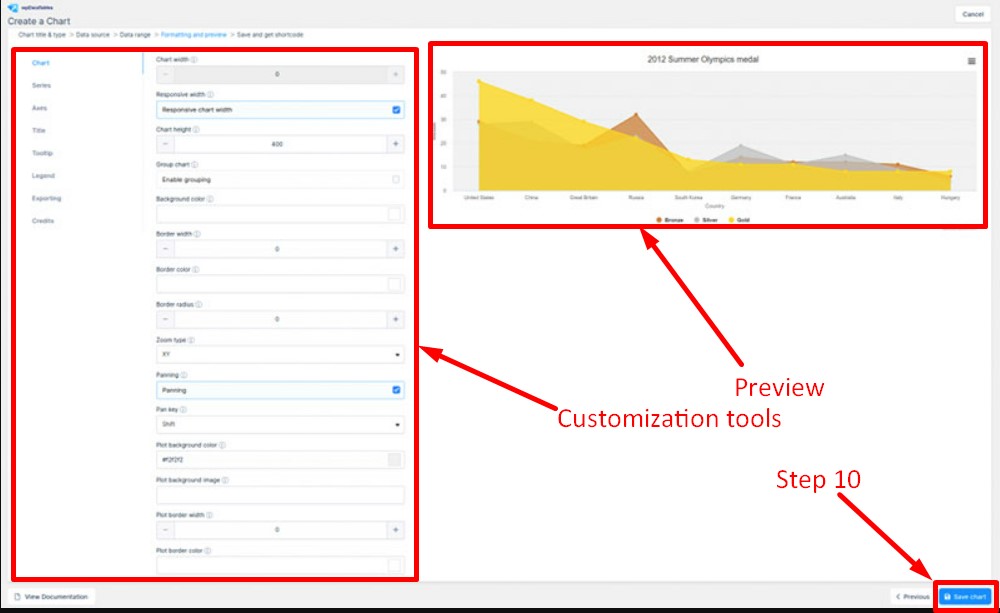Toggle Gold series in chart legend
Screen dimensions: 1000x613
tap(739, 220)
